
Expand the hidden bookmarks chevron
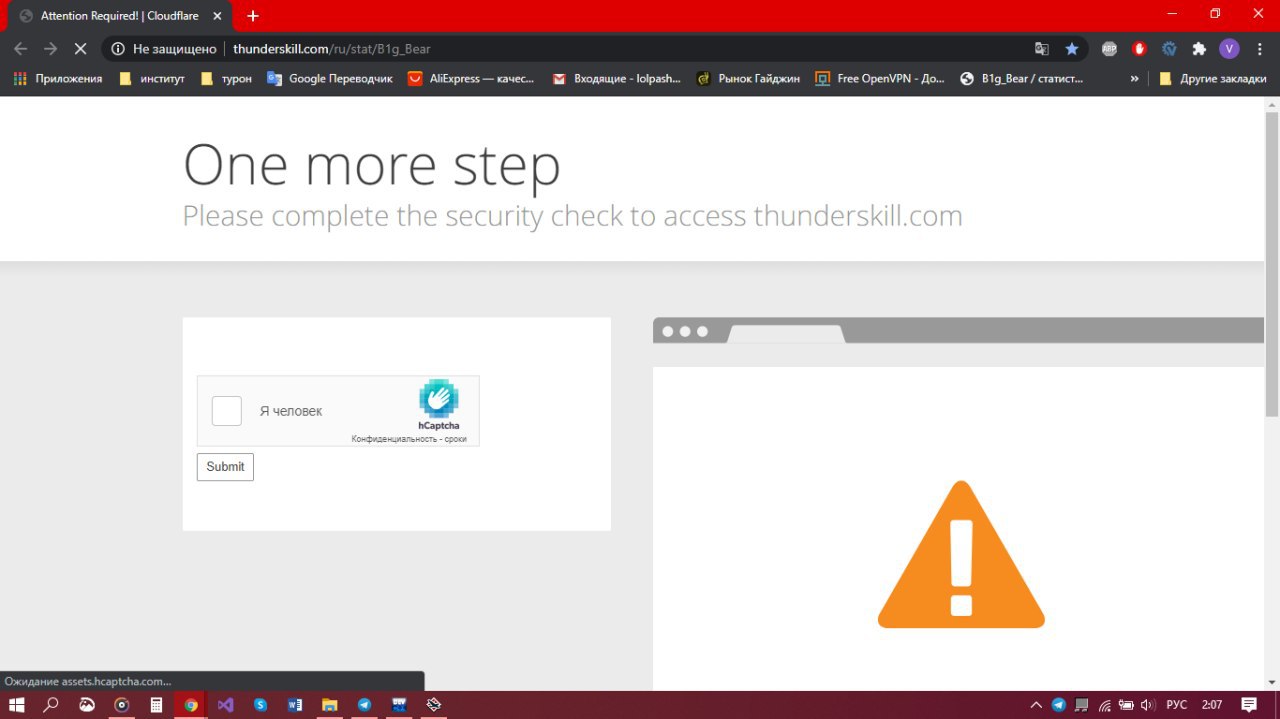[1134, 78]
